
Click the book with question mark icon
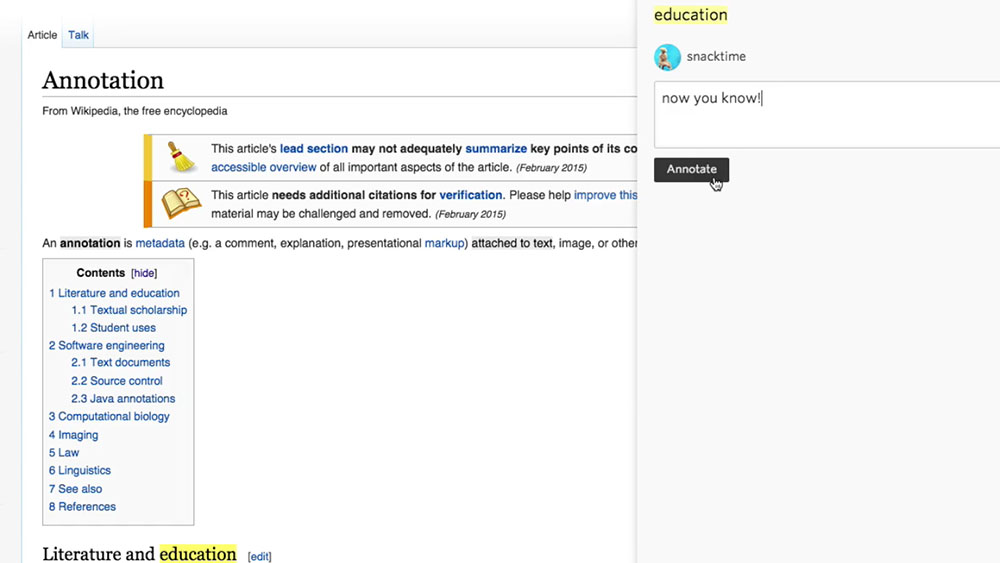coord(181,203)
